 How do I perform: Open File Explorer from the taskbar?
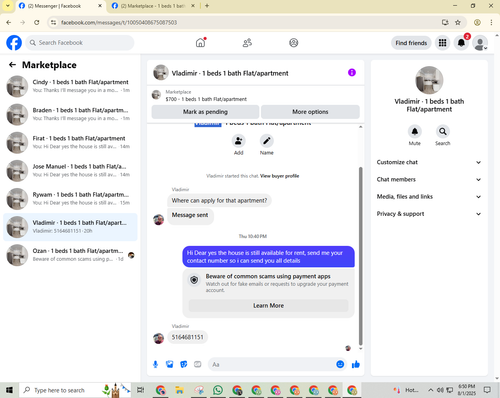(x=180, y=390)
